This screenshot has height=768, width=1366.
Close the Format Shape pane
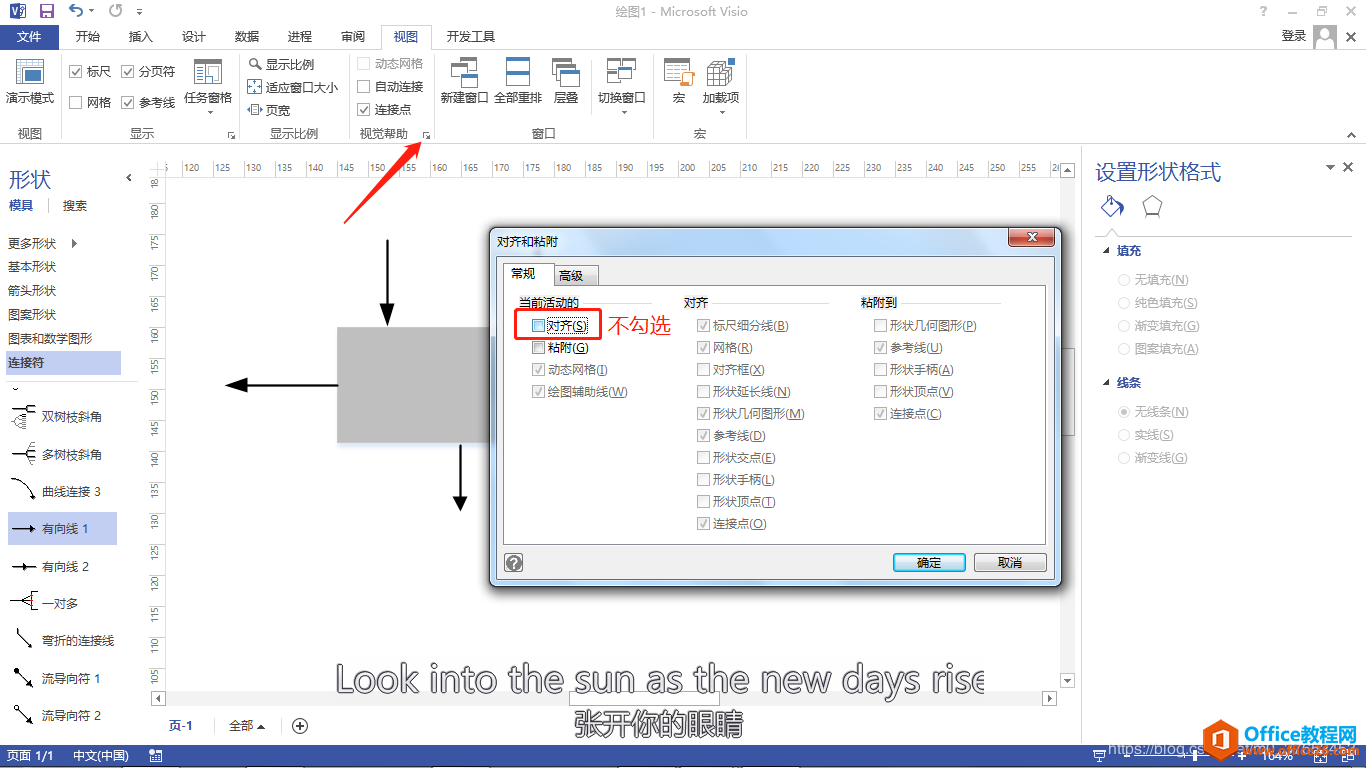1348,168
